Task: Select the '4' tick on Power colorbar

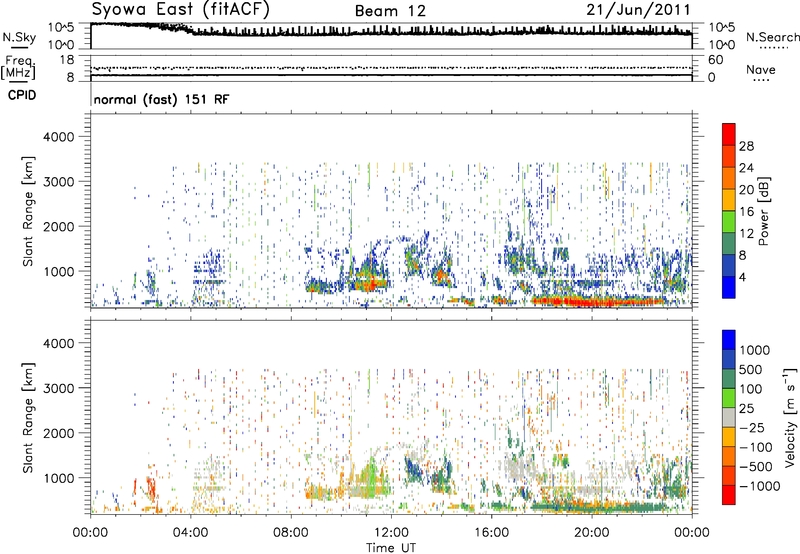Action: click(x=742, y=277)
